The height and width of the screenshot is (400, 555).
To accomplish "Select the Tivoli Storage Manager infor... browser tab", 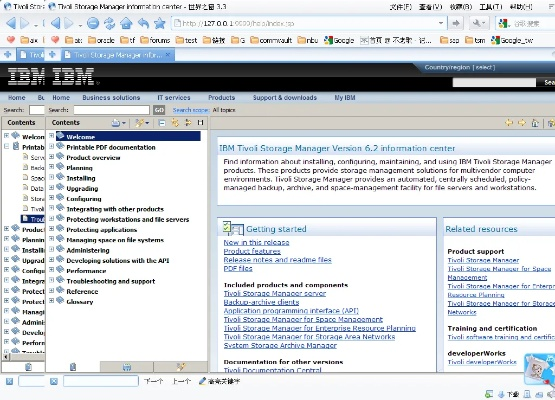I will tap(118, 55).
